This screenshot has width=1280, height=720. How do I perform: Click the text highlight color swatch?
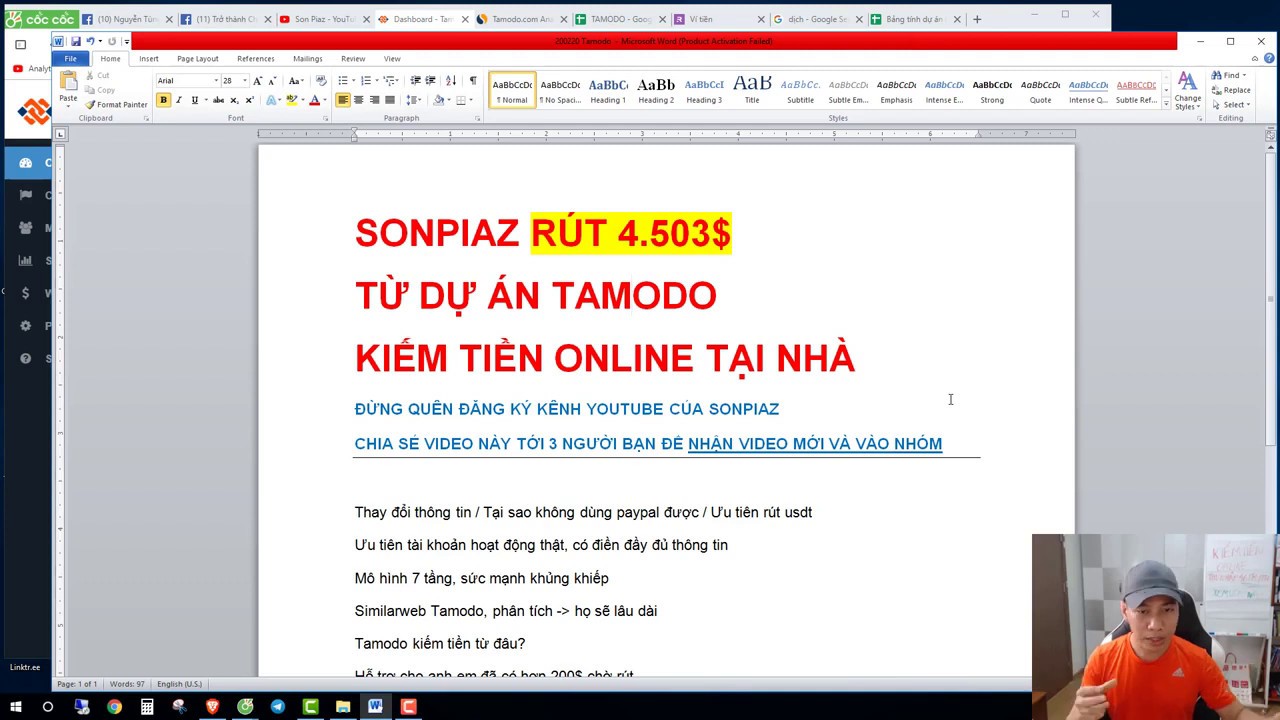291,100
